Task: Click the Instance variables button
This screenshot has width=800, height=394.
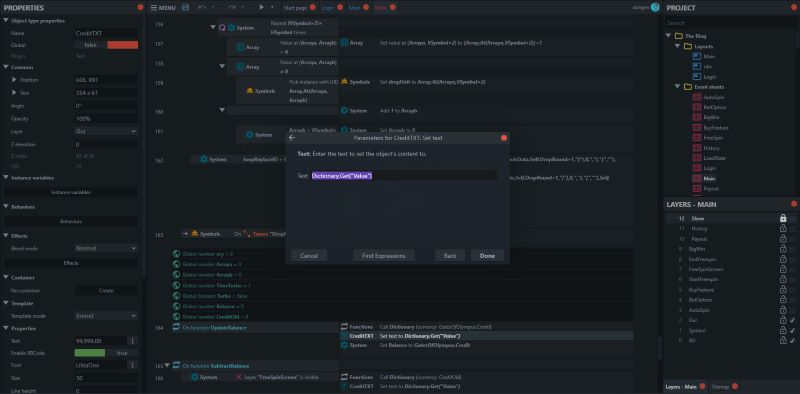Action: coord(71,192)
